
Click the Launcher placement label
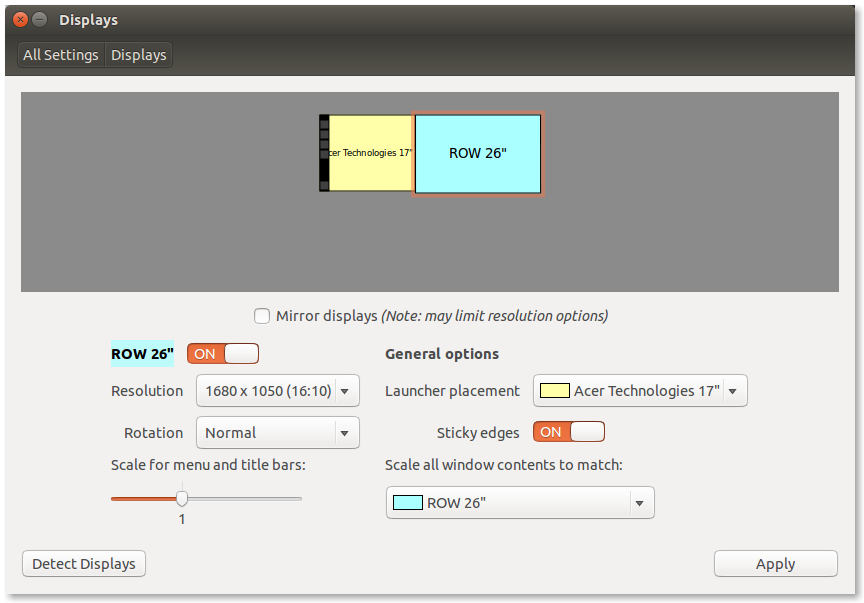tap(452, 391)
